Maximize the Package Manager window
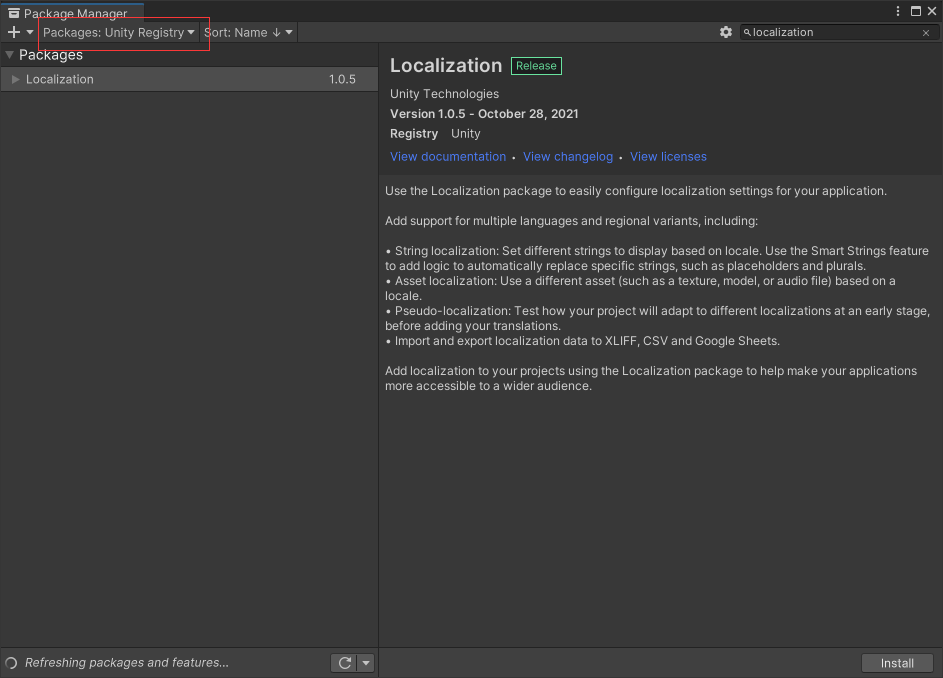Image resolution: width=943 pixels, height=678 pixels. 915,11
